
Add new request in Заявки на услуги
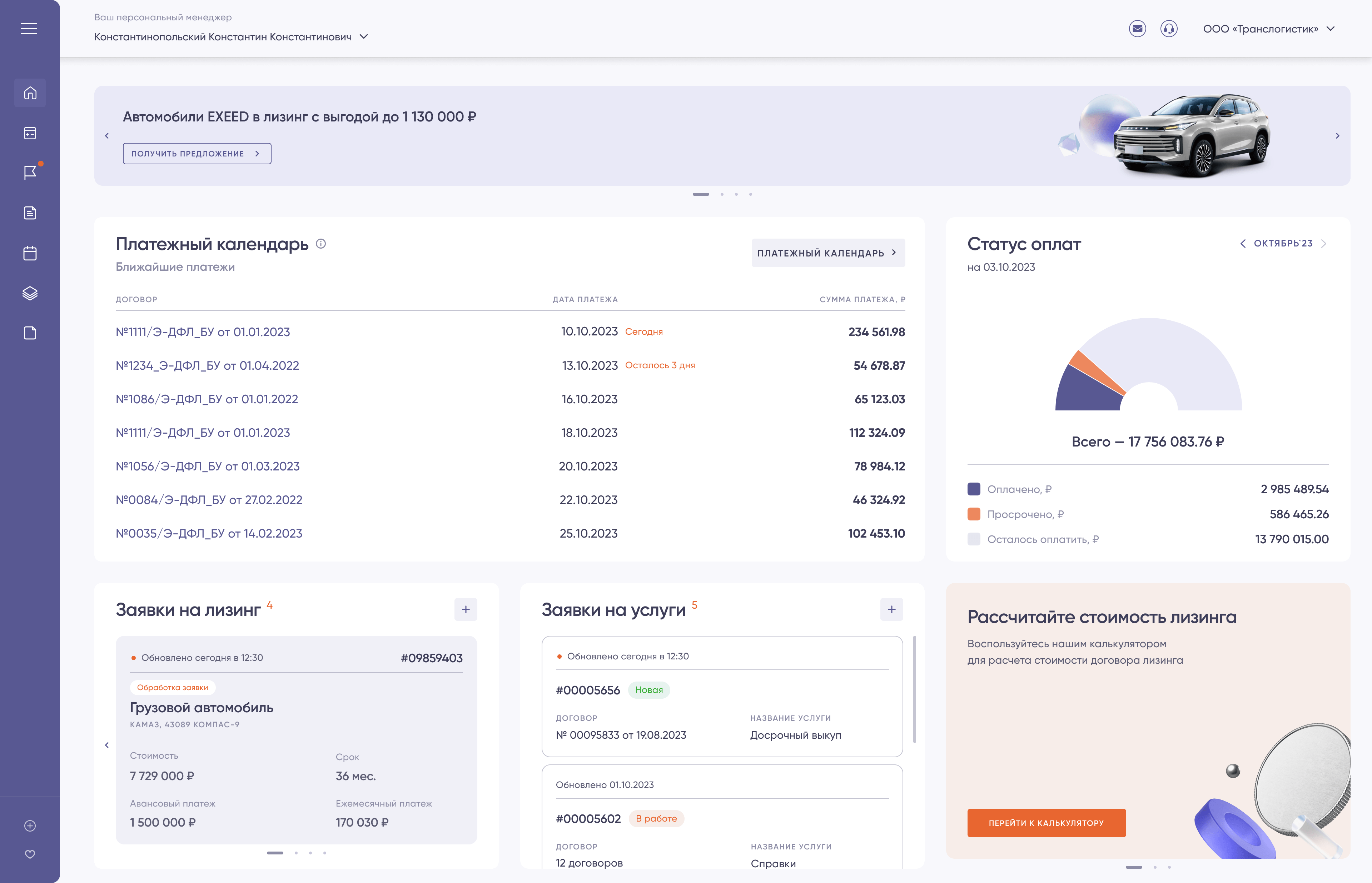point(891,609)
